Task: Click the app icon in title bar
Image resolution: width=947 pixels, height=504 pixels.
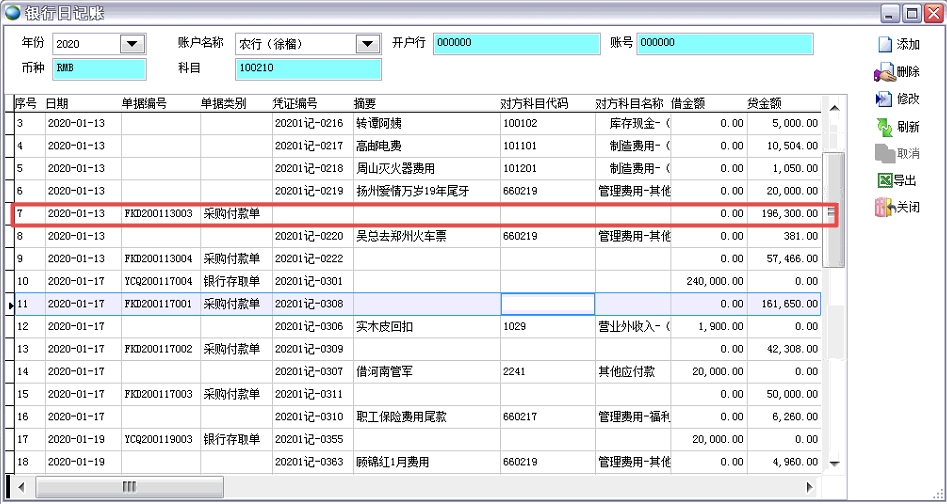Action: tap(12, 13)
